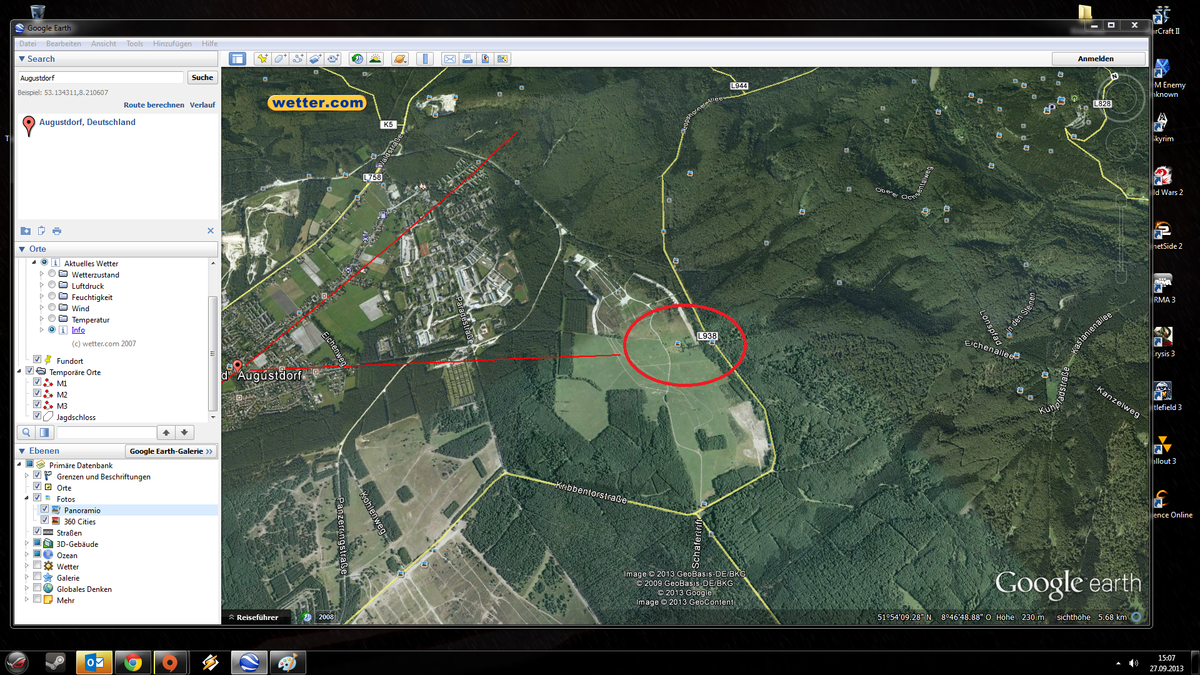
Task: Open the Ansicht menu
Action: [103, 44]
